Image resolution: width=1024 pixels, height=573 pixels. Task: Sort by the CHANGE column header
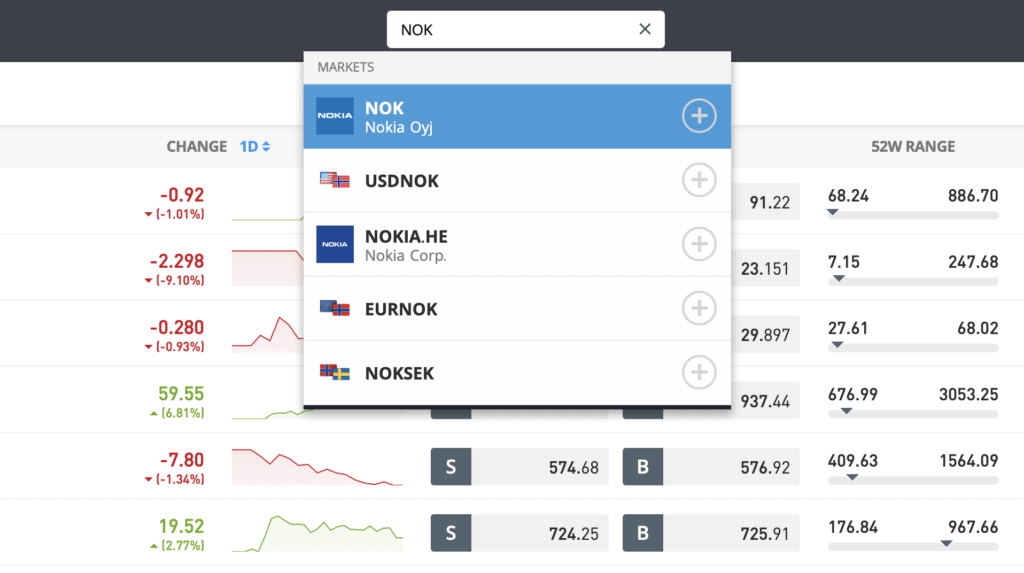click(x=197, y=146)
